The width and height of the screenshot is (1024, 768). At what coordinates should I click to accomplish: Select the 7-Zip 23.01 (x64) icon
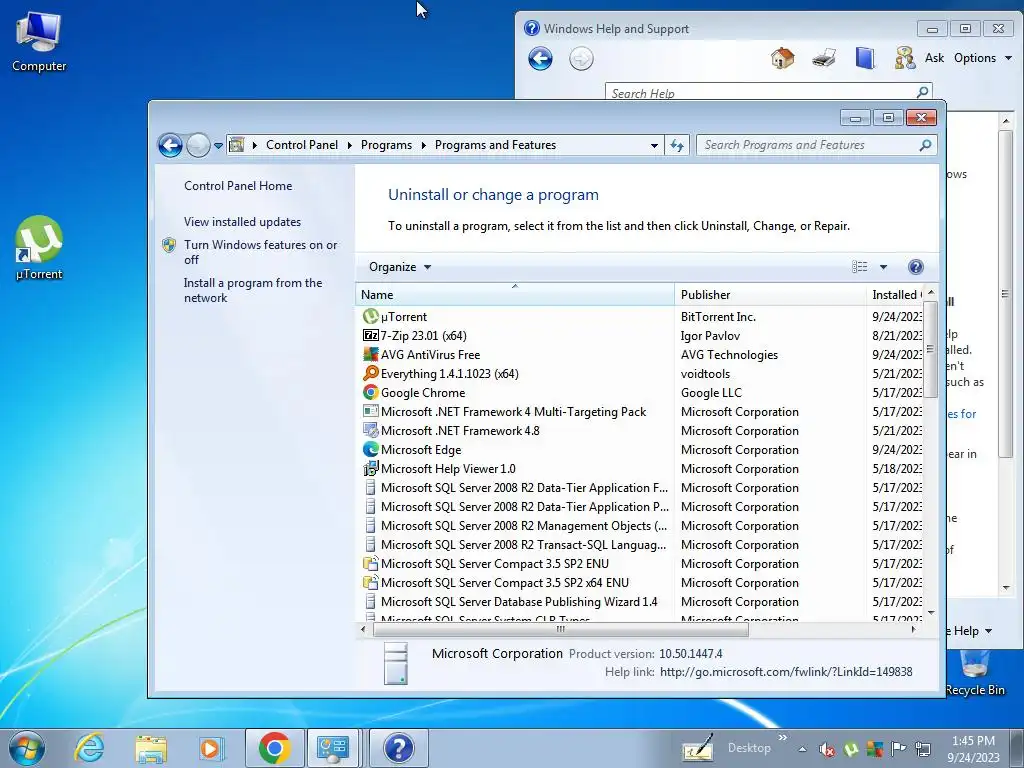[x=370, y=335]
